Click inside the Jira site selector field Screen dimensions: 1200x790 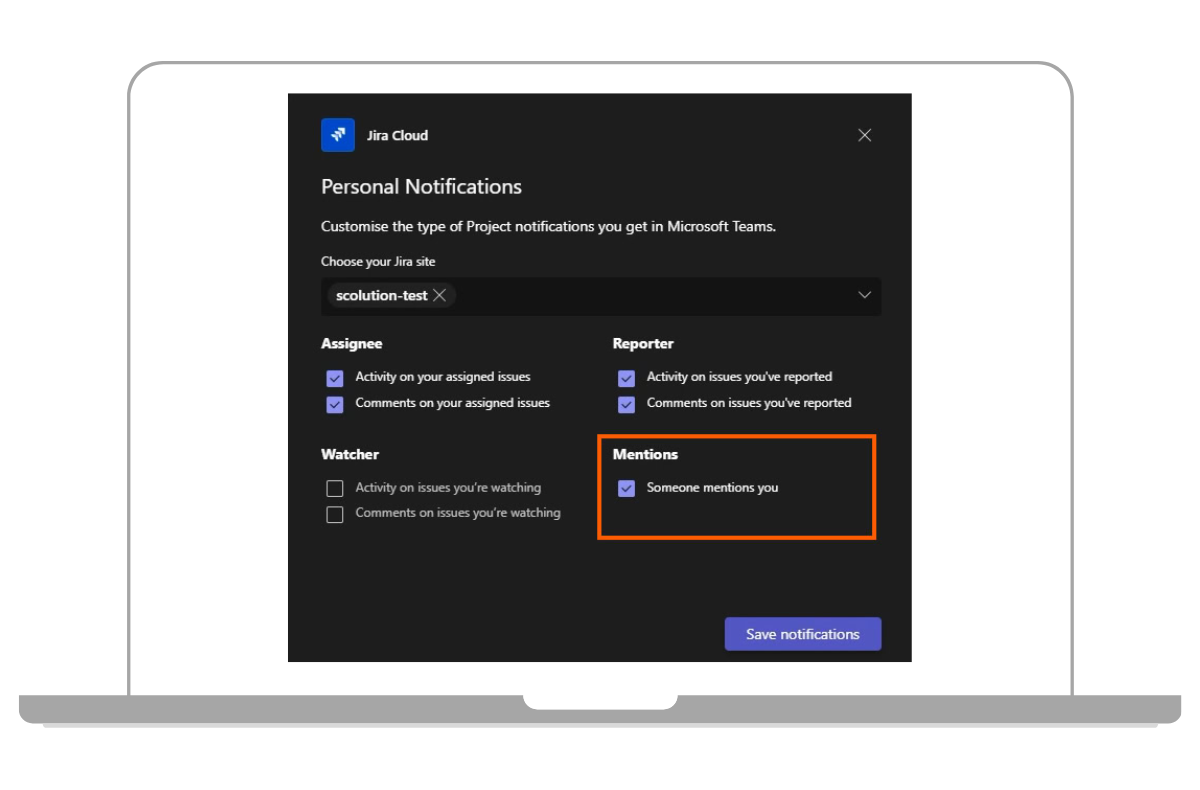pyautogui.click(x=650, y=296)
